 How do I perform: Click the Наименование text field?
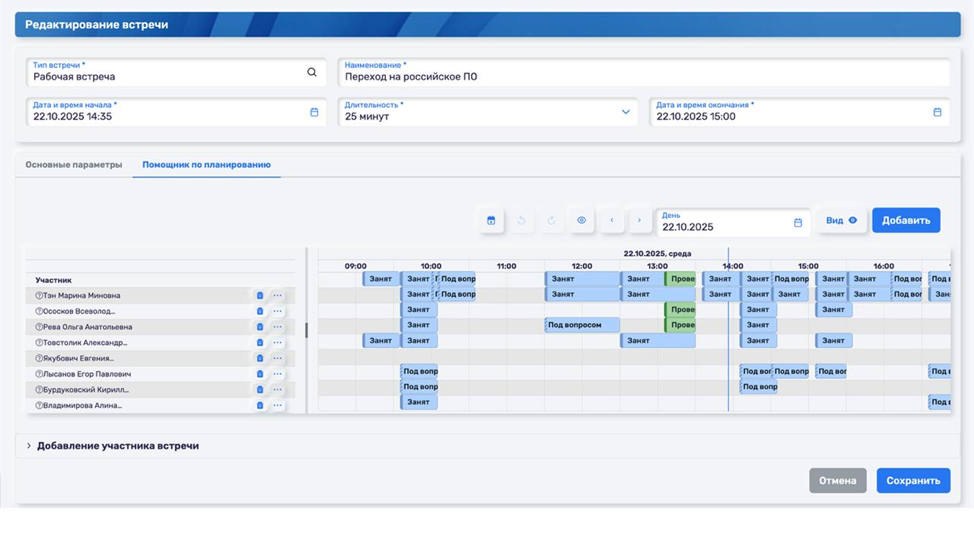642,76
